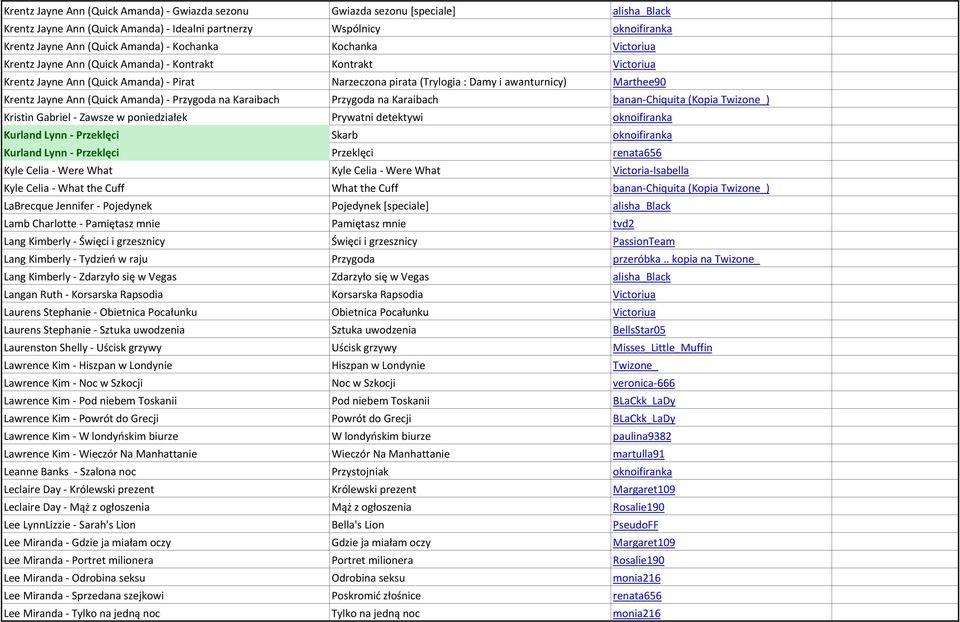Open Victoria-Isabella link

coord(650,171)
